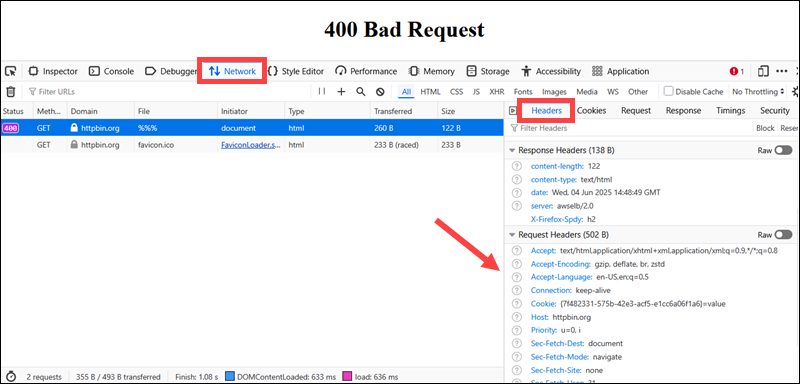Click the help icon next to the Host header
The width and height of the screenshot is (800, 384).
point(517,317)
